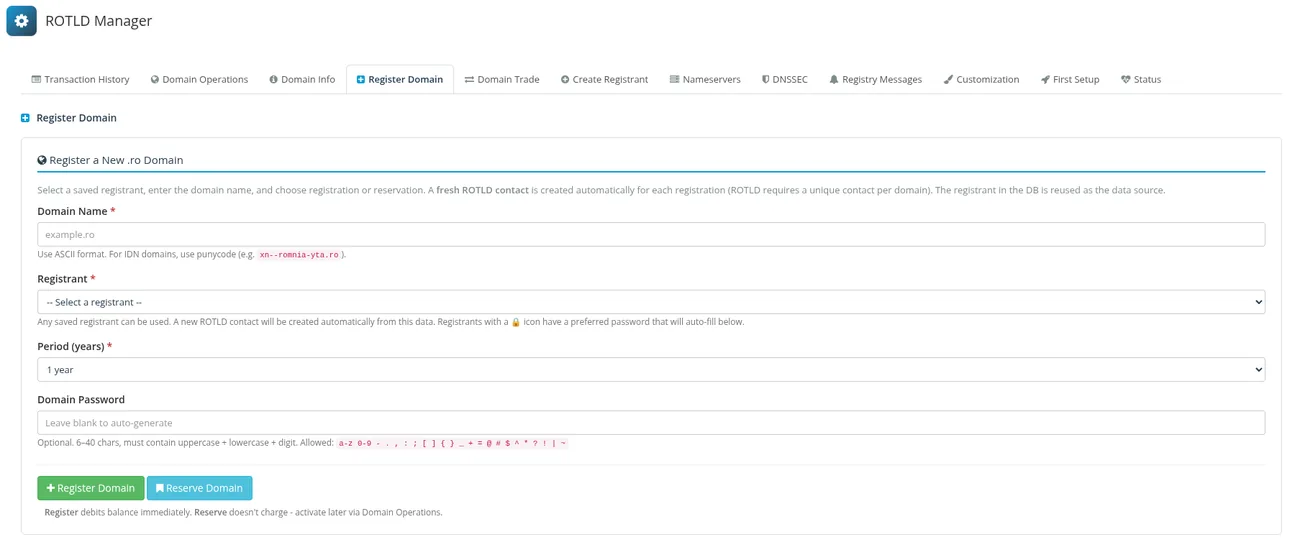This screenshot has width=1300, height=560.
Task: Open the Domain Info tab
Action: point(302,79)
